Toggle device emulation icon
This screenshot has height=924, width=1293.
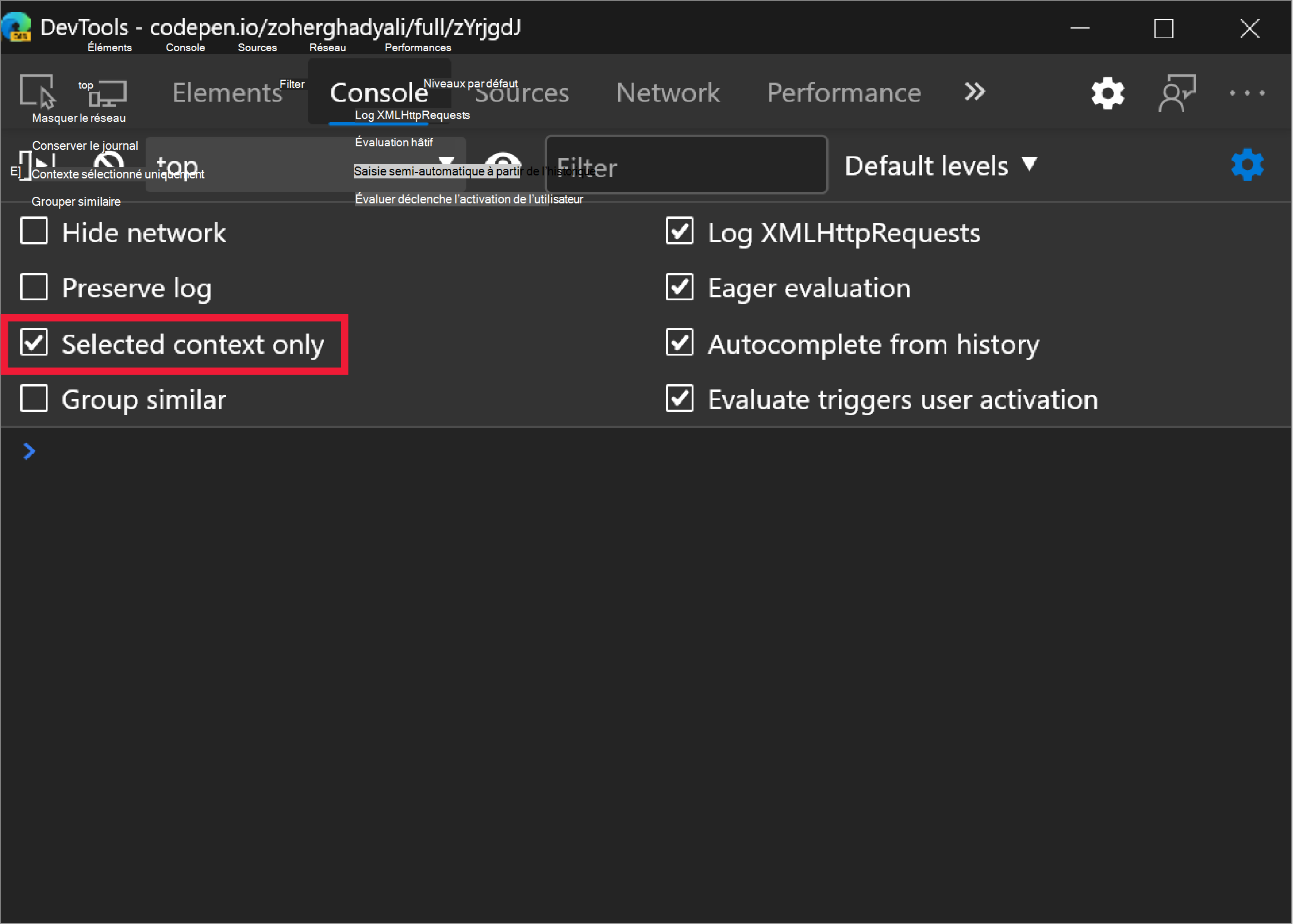click(108, 93)
